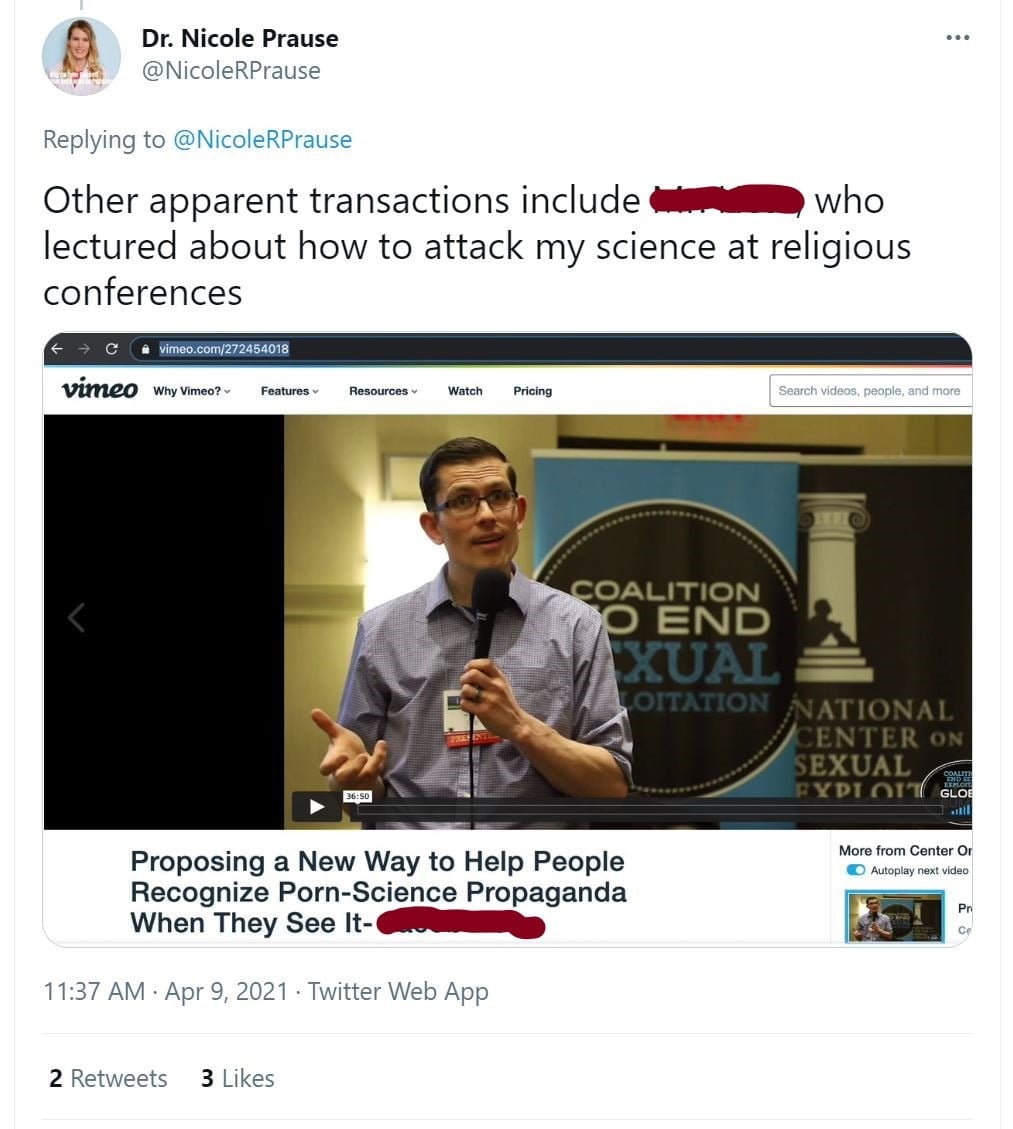This screenshot has width=1013, height=1129.
Task: Expand the Features dropdown menu
Action: click(289, 391)
